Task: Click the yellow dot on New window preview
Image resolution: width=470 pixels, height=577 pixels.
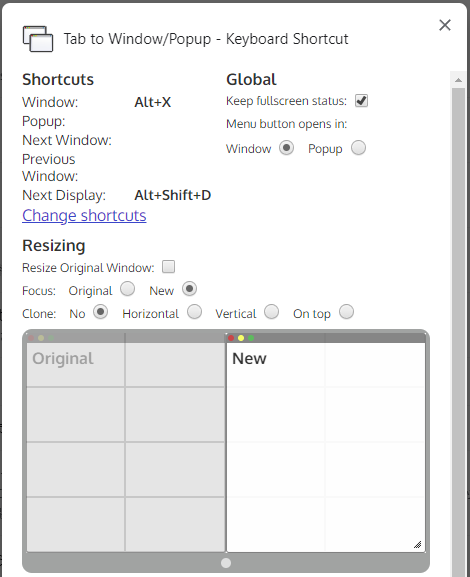Action: pos(241,338)
